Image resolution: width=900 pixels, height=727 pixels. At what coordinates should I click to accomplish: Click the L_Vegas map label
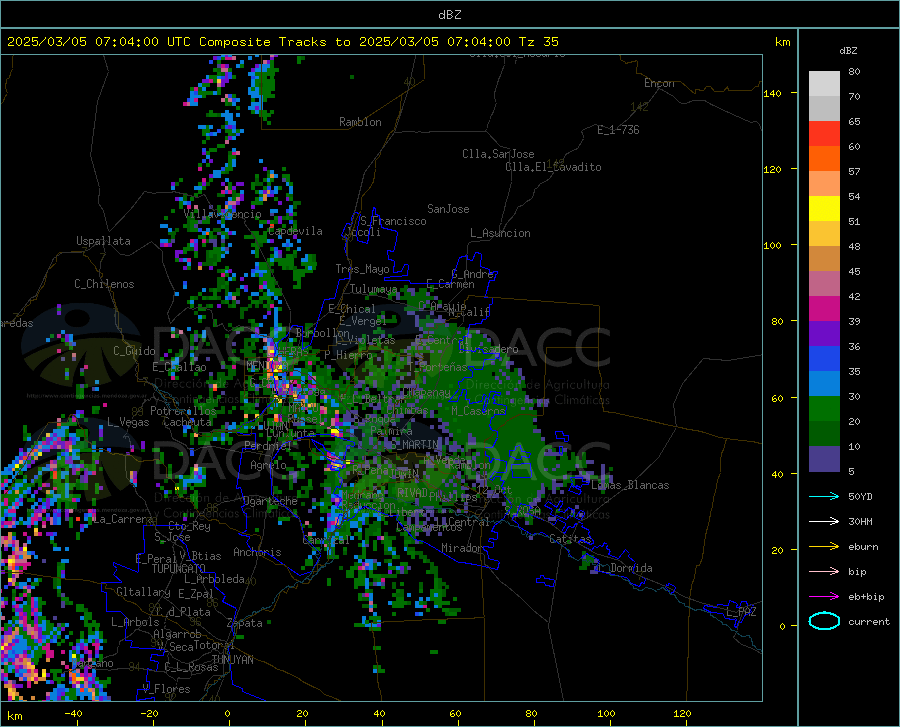pos(128,422)
